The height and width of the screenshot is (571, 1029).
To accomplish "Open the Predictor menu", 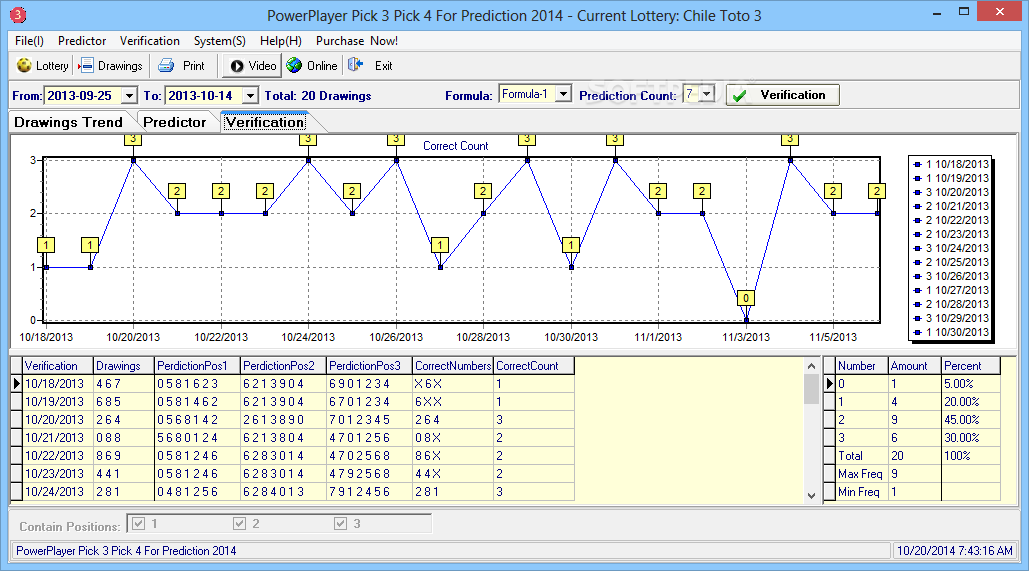I will (82, 41).
